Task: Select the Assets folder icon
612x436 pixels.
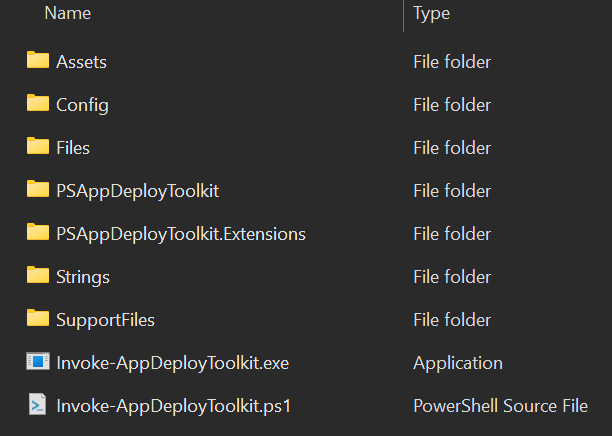Action: (x=38, y=60)
